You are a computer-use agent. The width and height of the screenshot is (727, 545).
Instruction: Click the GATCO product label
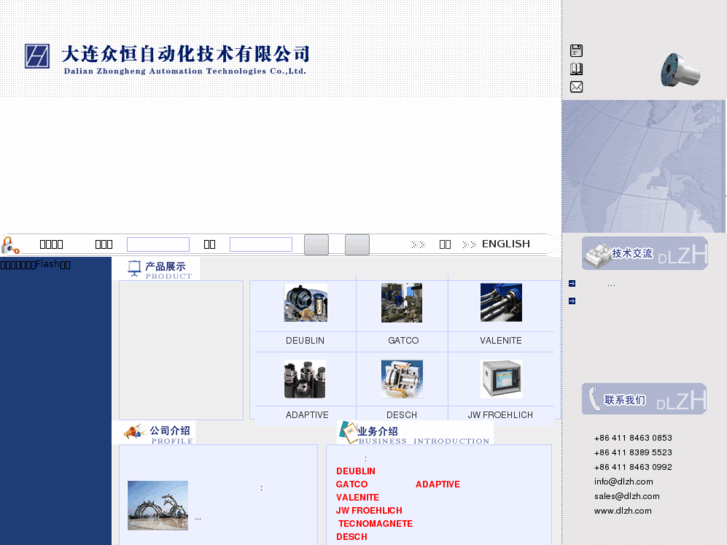point(403,340)
